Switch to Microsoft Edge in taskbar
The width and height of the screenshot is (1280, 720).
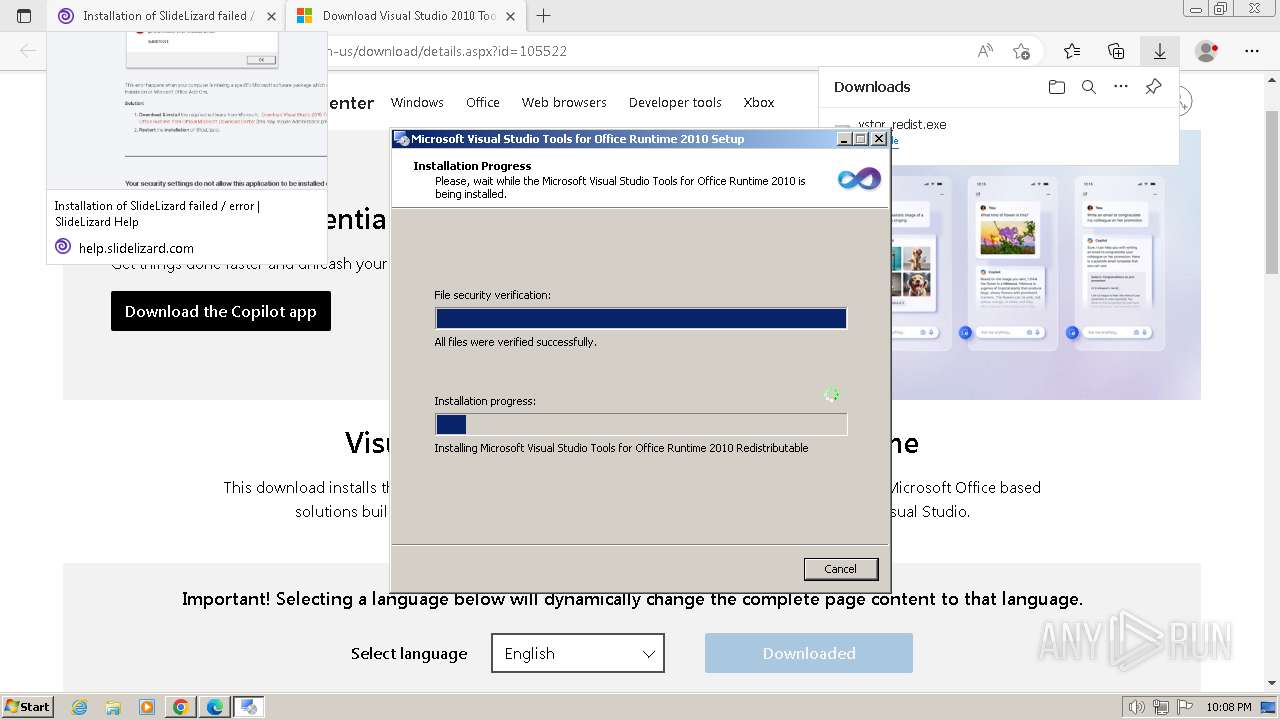[215, 707]
